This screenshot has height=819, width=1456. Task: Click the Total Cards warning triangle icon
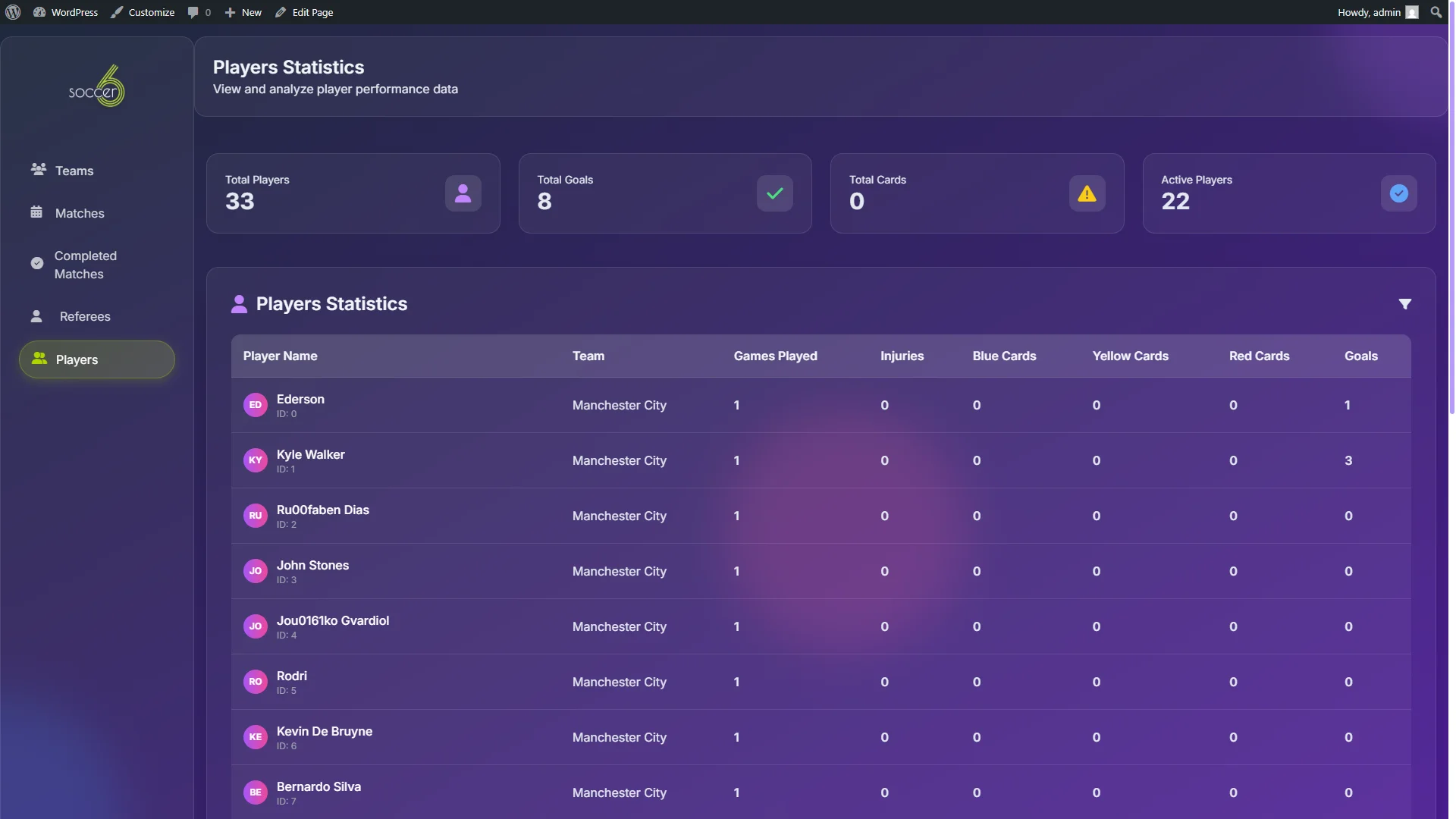click(x=1087, y=193)
